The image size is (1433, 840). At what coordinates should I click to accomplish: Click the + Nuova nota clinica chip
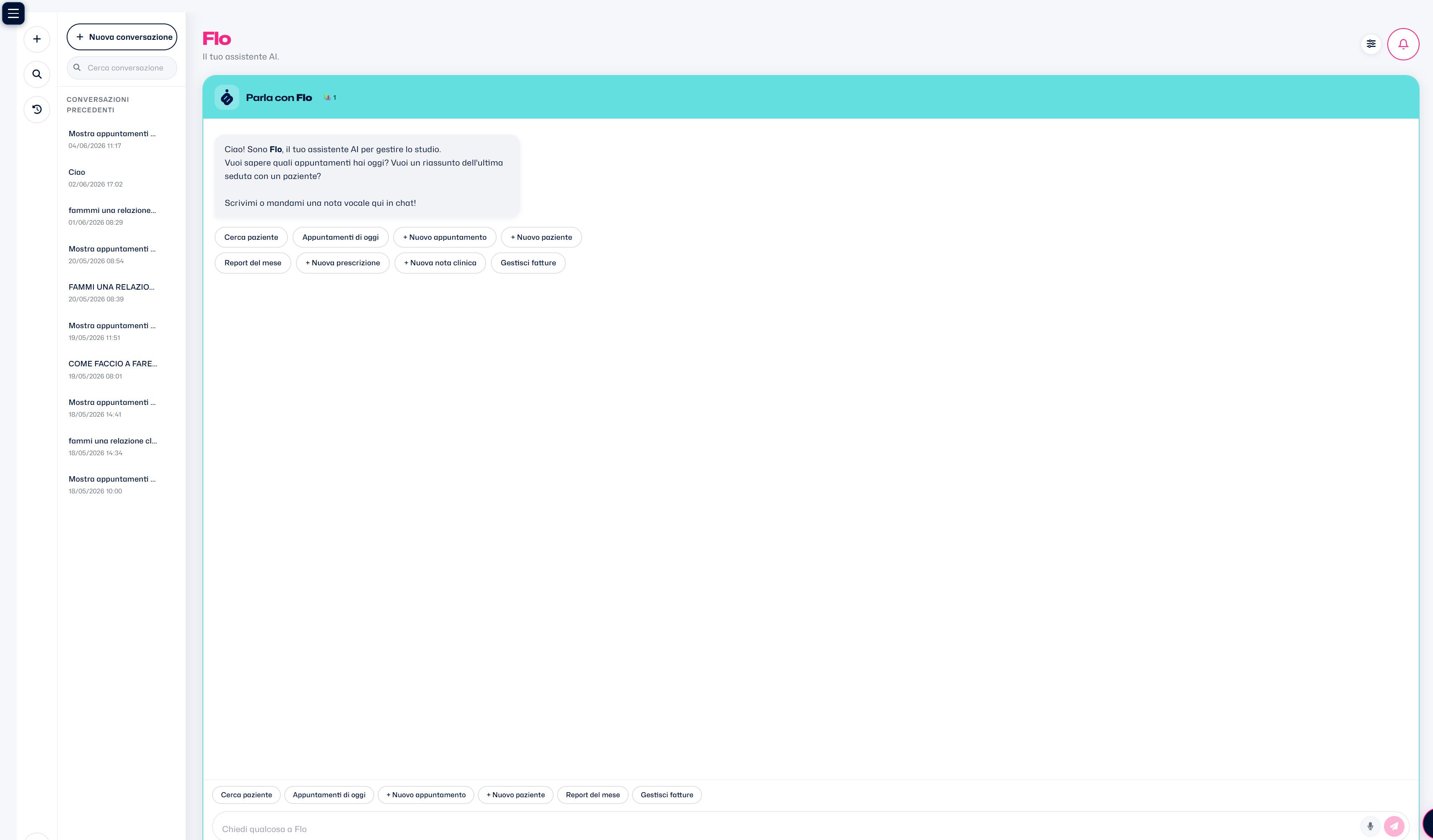(x=440, y=263)
